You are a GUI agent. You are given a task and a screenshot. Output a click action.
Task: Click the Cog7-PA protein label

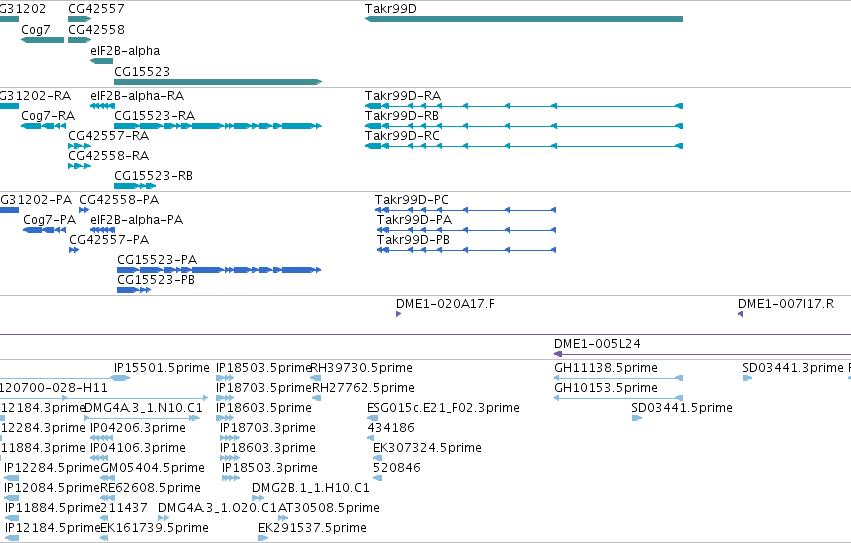point(49,220)
